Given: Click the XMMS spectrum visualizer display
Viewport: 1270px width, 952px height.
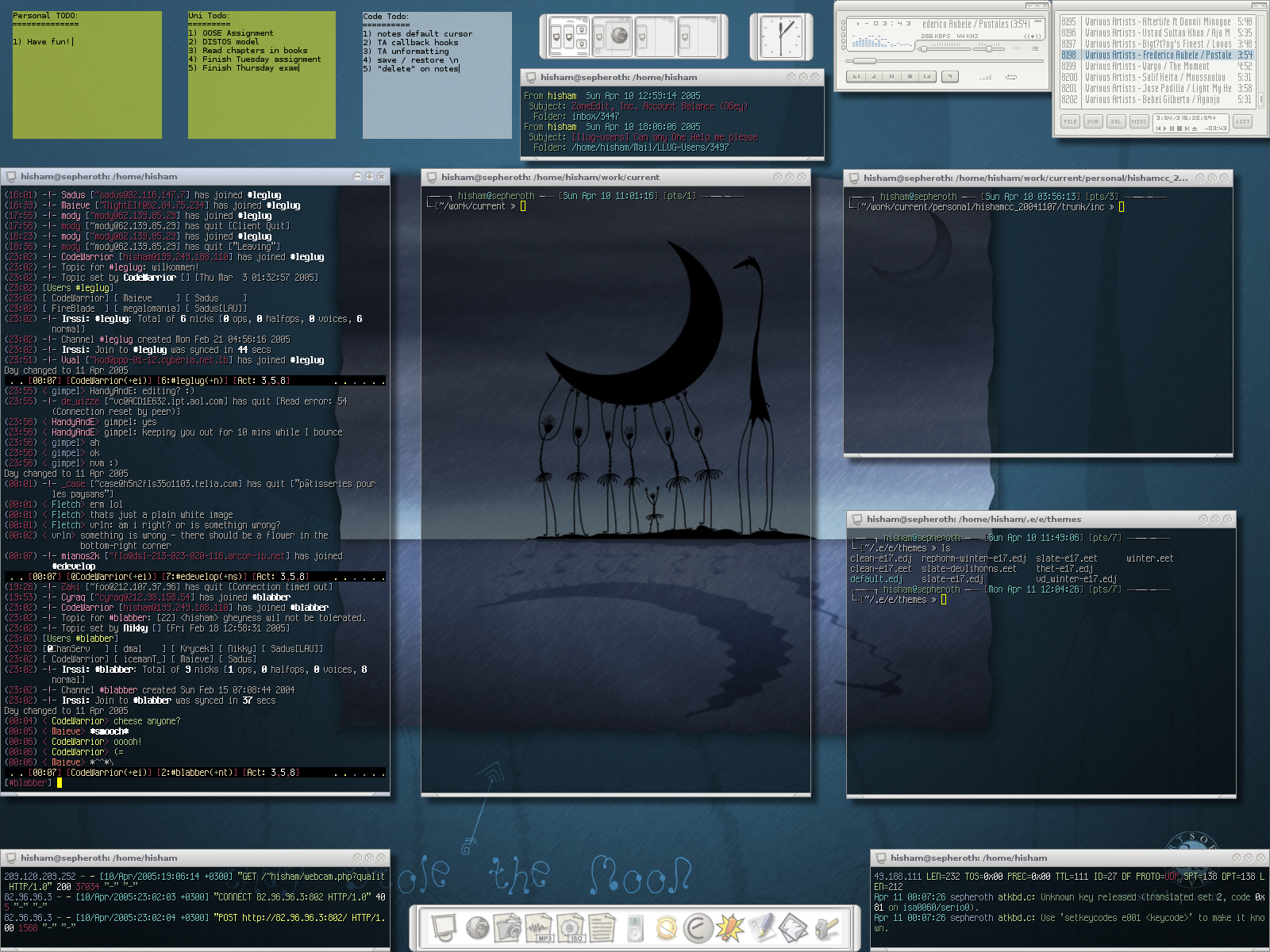Looking at the screenshot, I should point(883,41).
